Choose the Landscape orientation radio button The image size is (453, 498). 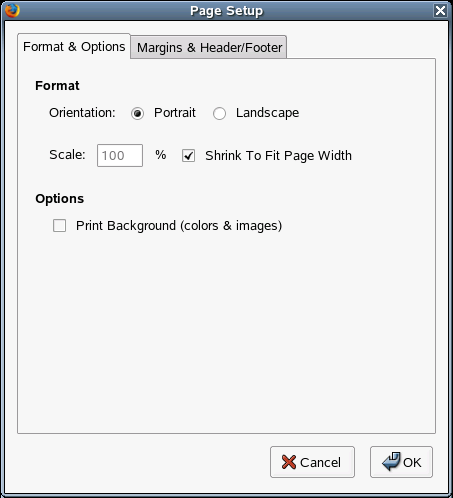(219, 113)
